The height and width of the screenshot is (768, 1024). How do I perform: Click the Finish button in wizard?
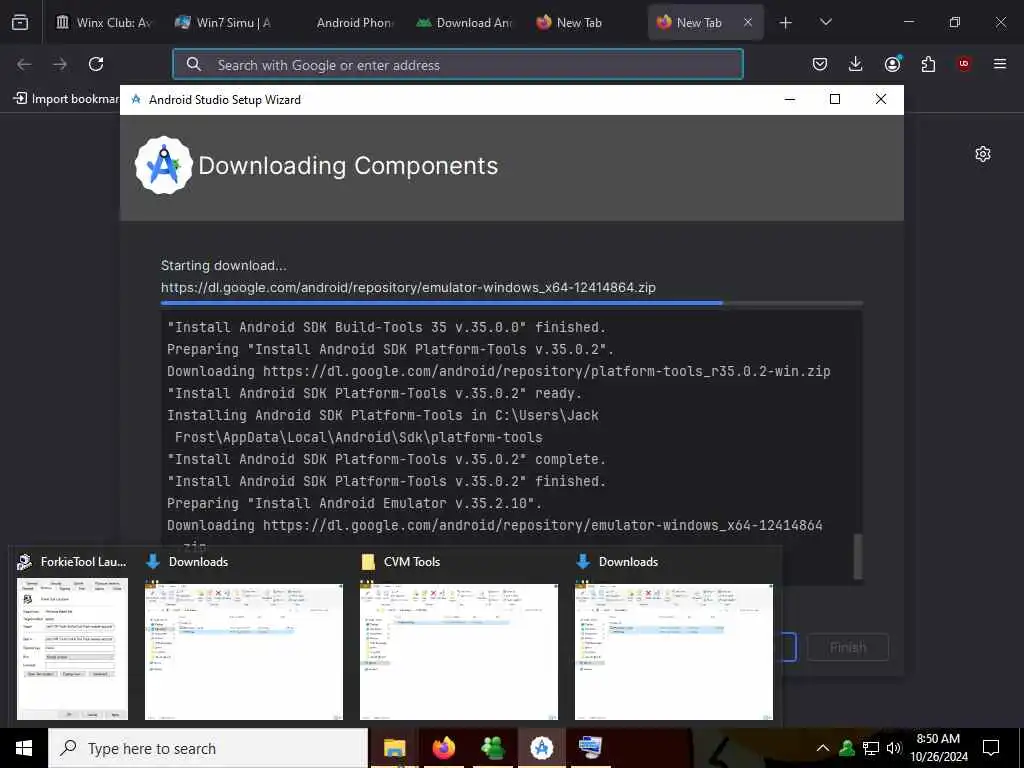pyautogui.click(x=848, y=647)
